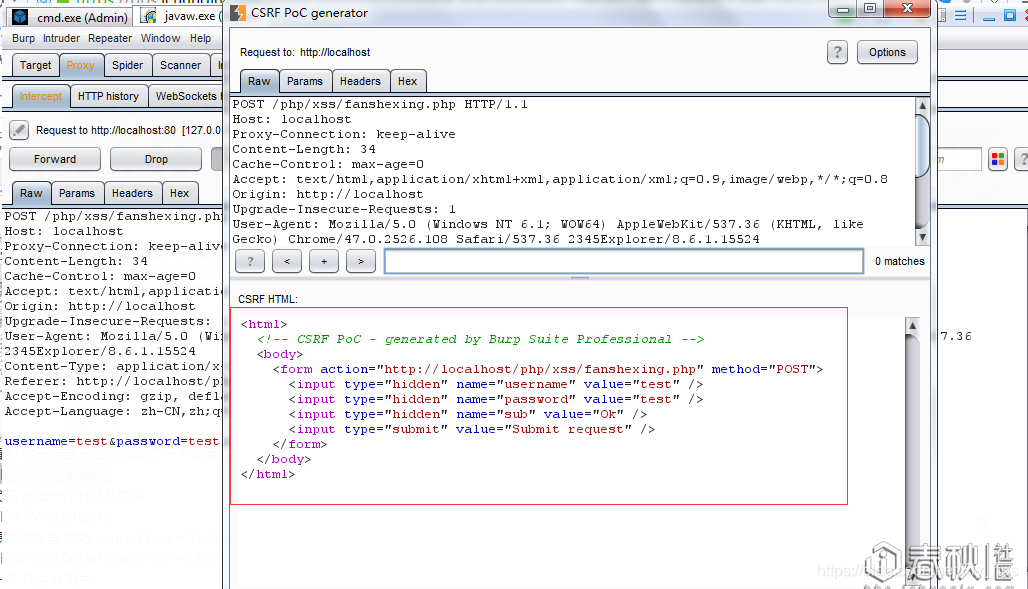Click the CSRF PoC generated comment line
Viewport: 1028px width, 589px height.
pyautogui.click(x=481, y=339)
